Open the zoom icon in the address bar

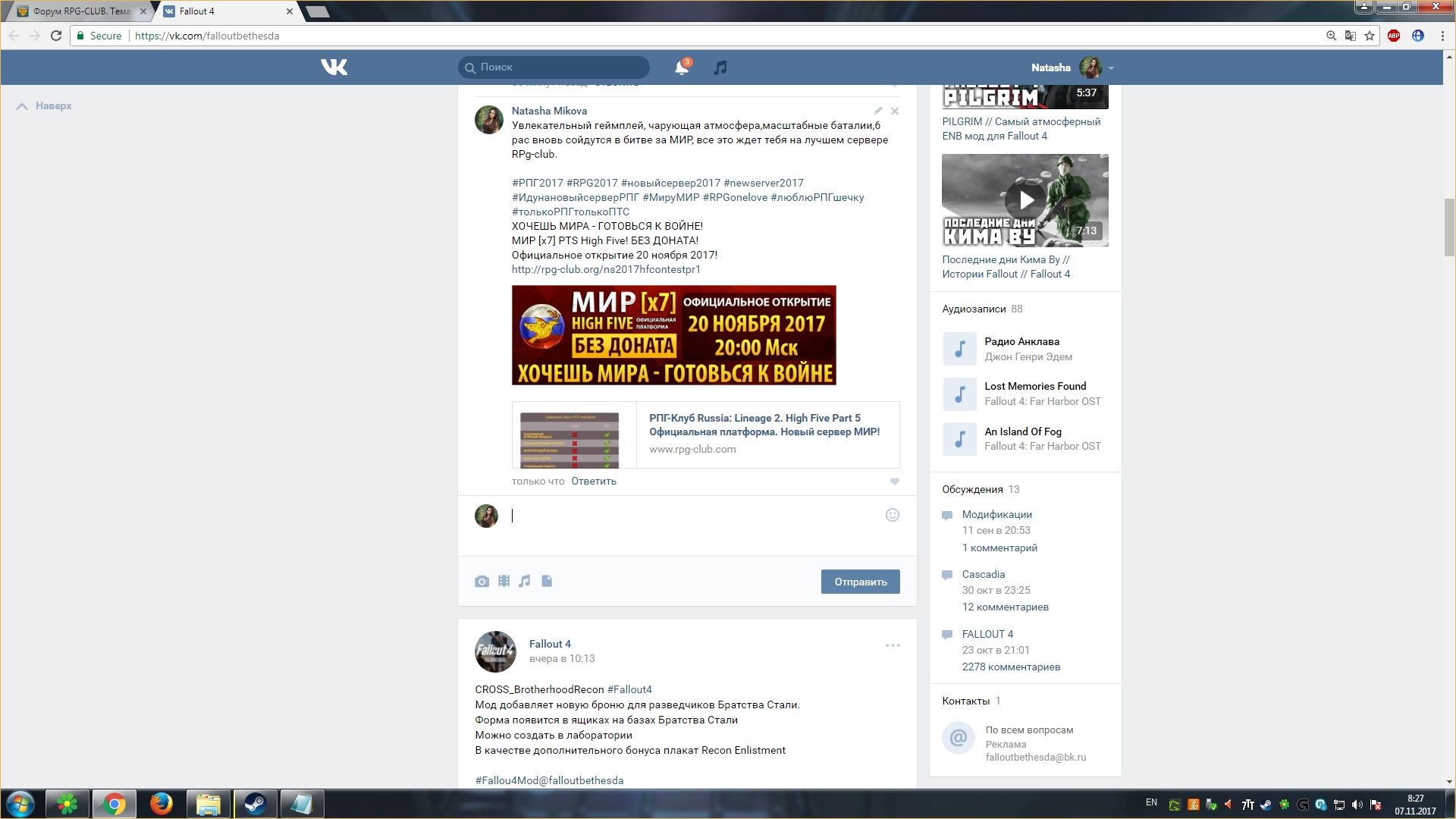click(x=1331, y=36)
